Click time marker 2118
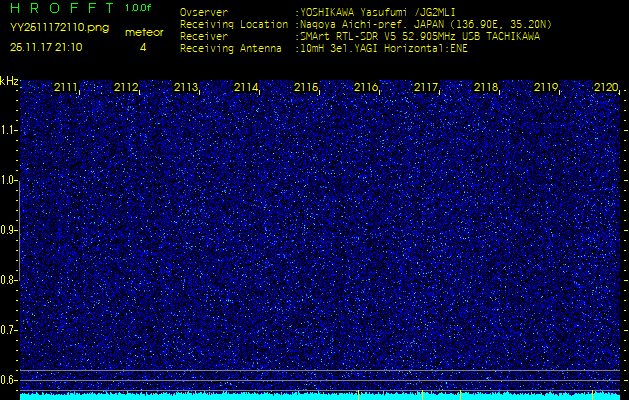 487,87
